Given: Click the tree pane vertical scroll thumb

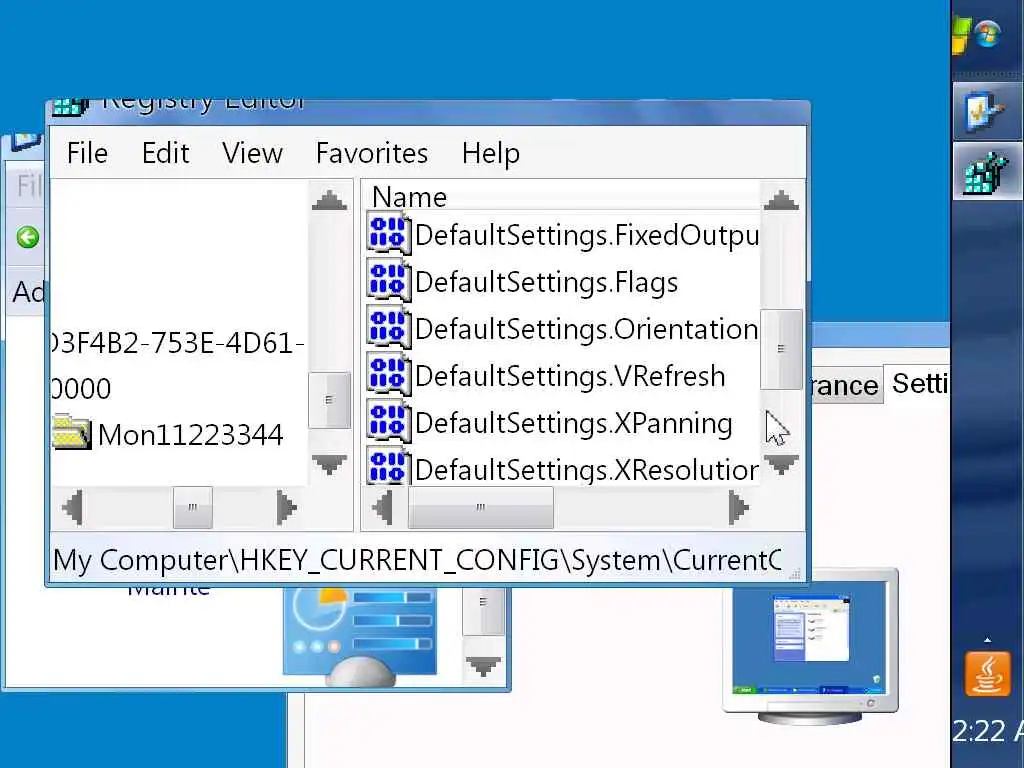Looking at the screenshot, I should pos(329,400).
